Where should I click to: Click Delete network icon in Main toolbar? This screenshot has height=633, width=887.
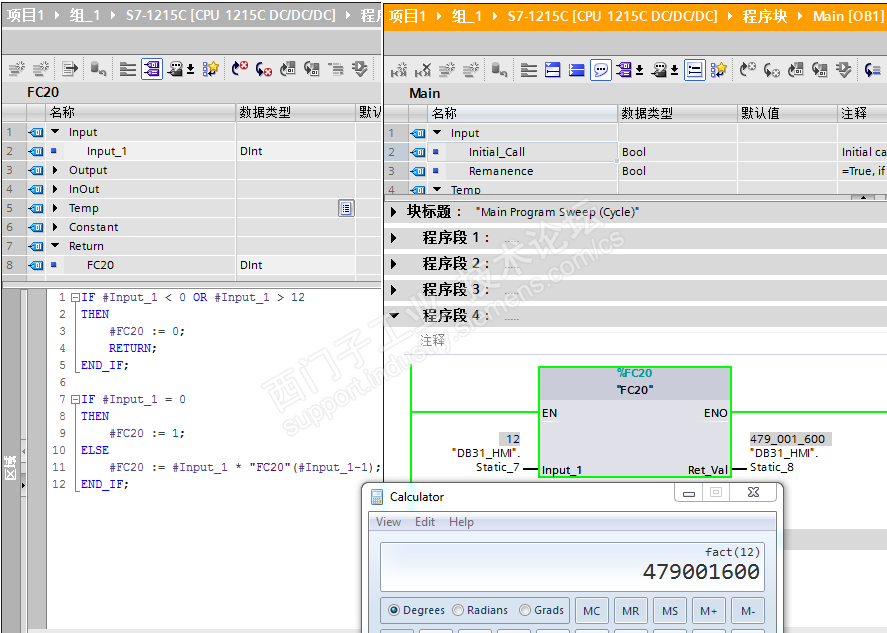point(423,70)
